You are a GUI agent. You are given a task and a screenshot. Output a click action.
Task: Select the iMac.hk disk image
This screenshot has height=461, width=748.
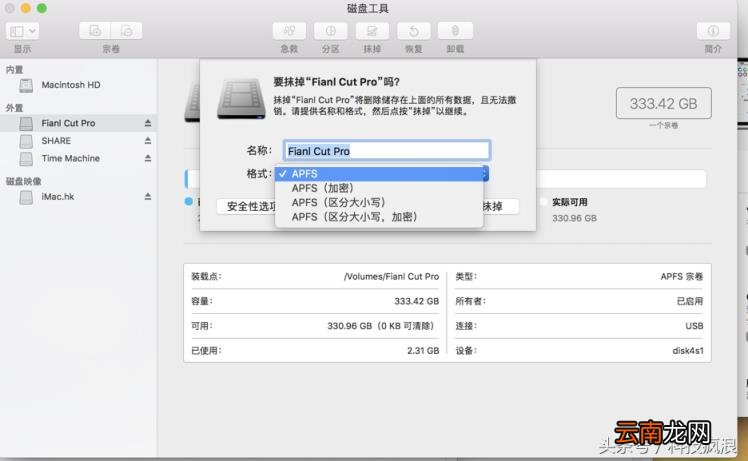point(58,197)
